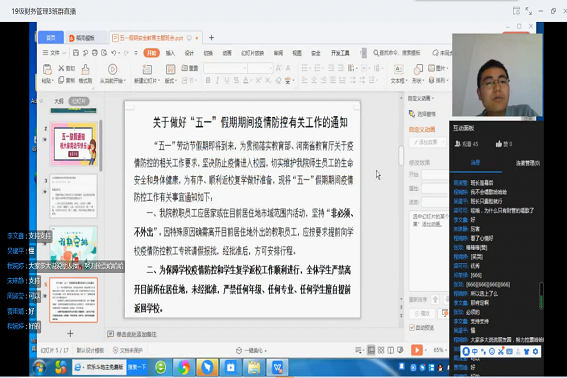The width and height of the screenshot is (567, 378).
Task: Click the document unprotected status button
Action: click(x=128, y=350)
